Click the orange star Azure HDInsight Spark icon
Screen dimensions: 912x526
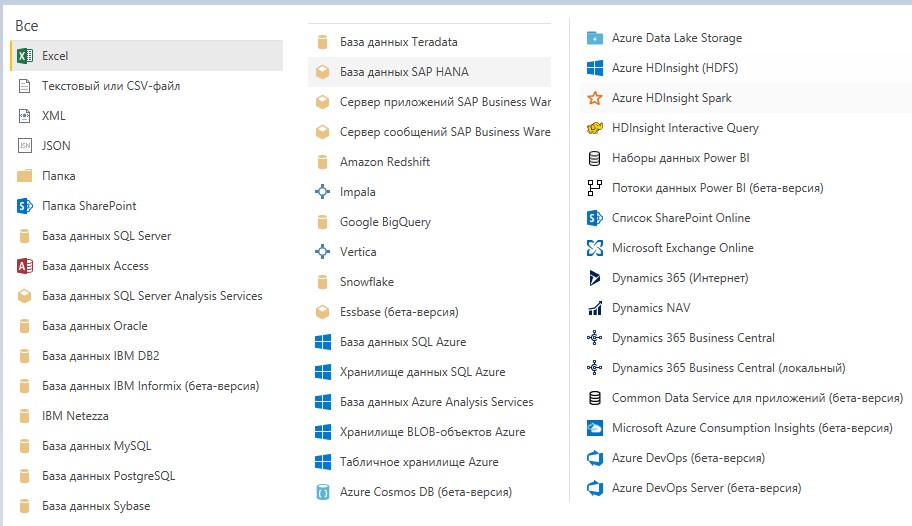(594, 98)
